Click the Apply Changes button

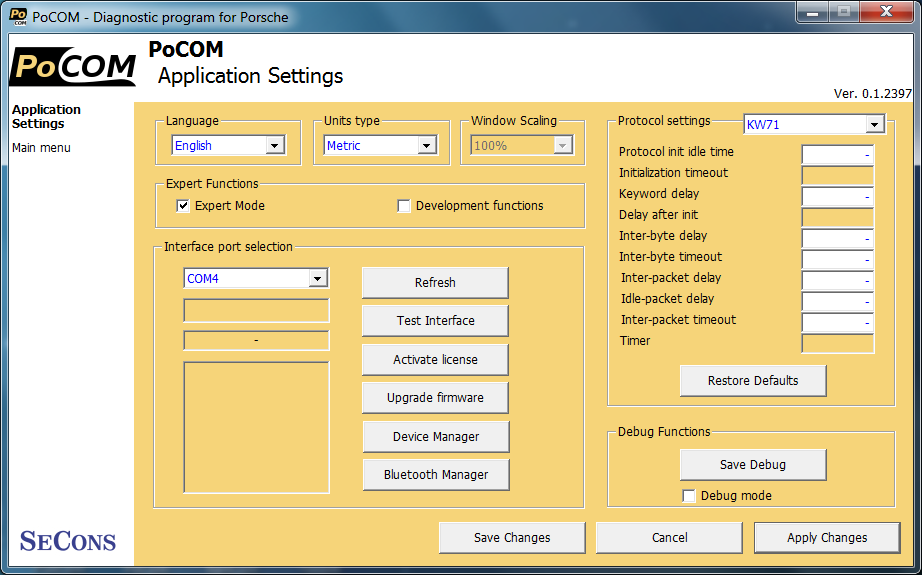pos(827,537)
